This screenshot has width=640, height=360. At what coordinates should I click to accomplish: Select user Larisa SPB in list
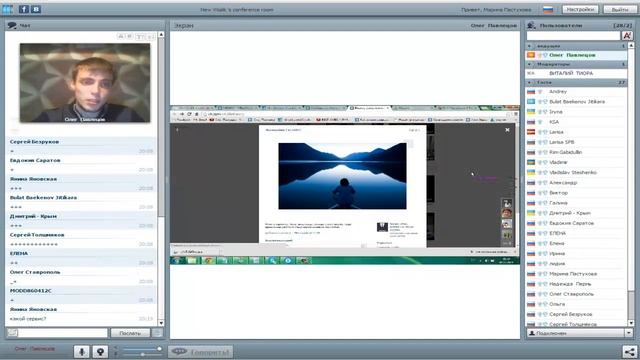(x=576, y=142)
